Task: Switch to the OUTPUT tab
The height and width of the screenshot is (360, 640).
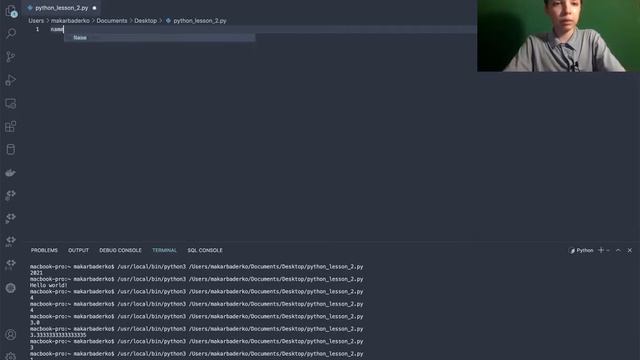Action: 78,250
